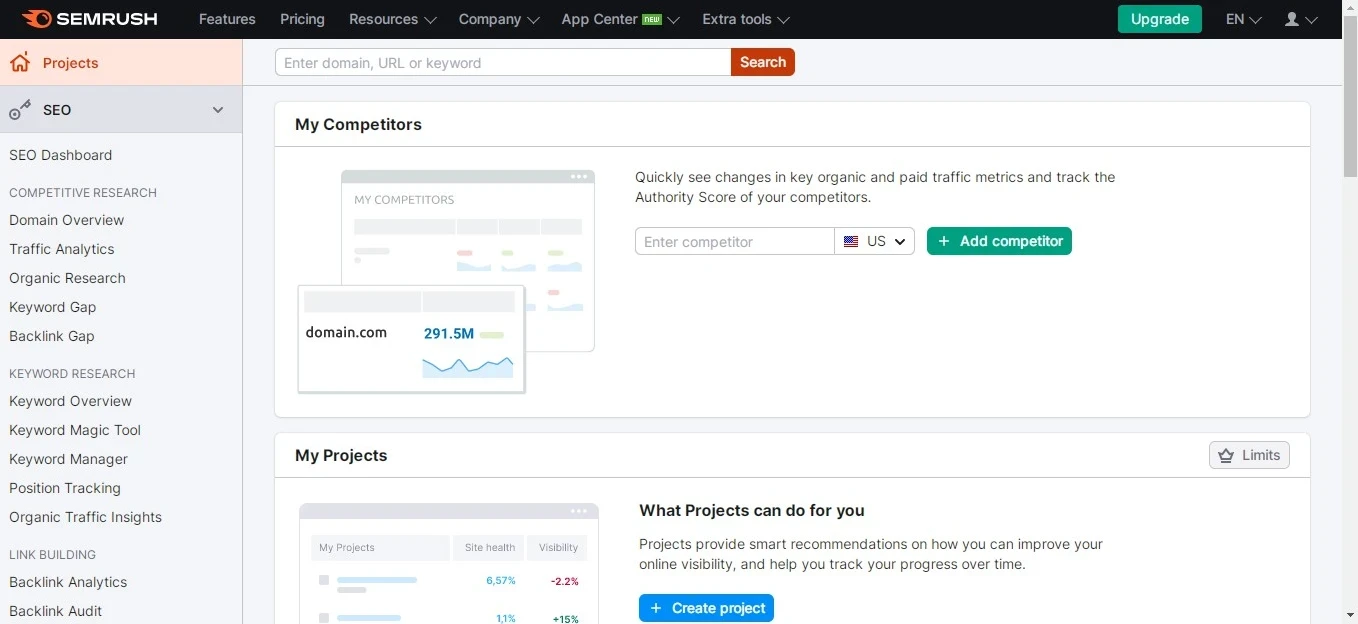Image resolution: width=1358 pixels, height=624 pixels.
Task: Click the US flag icon
Action: 851,242
